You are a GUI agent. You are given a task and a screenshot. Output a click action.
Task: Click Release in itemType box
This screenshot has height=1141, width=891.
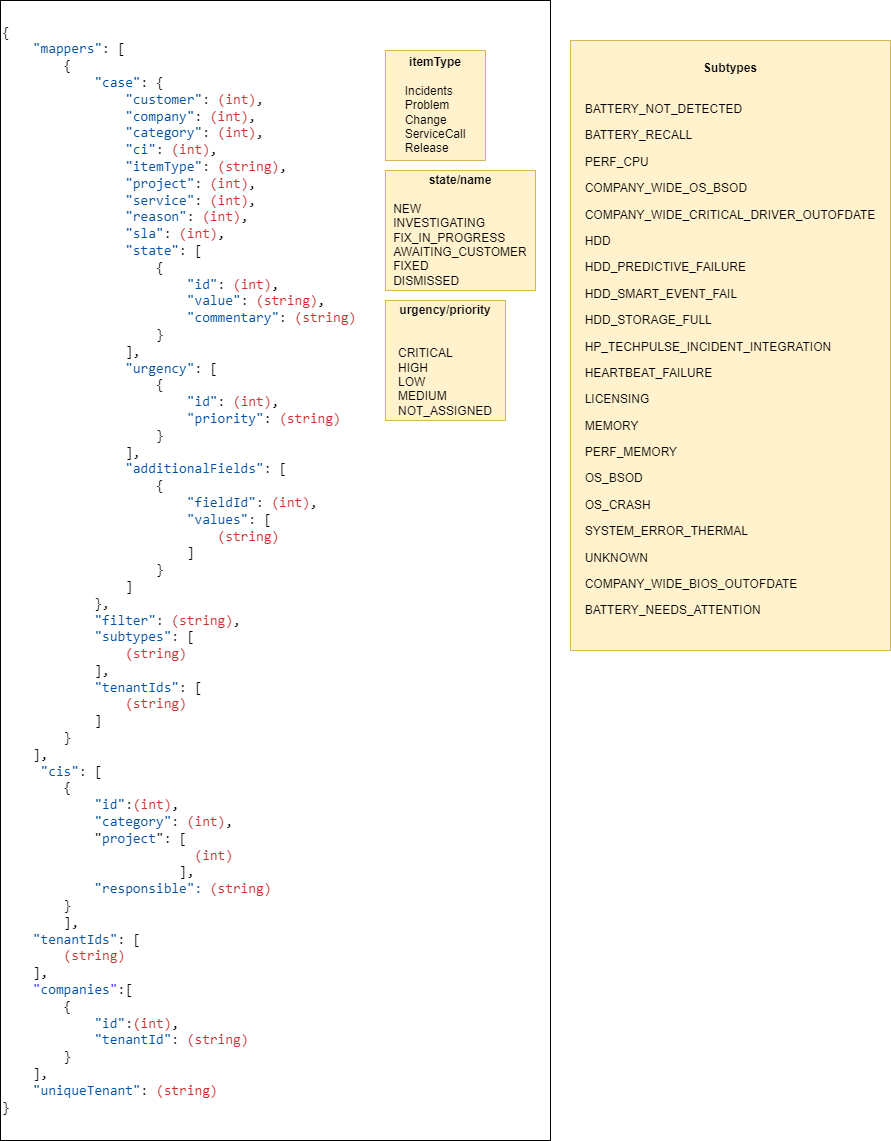coord(427,148)
